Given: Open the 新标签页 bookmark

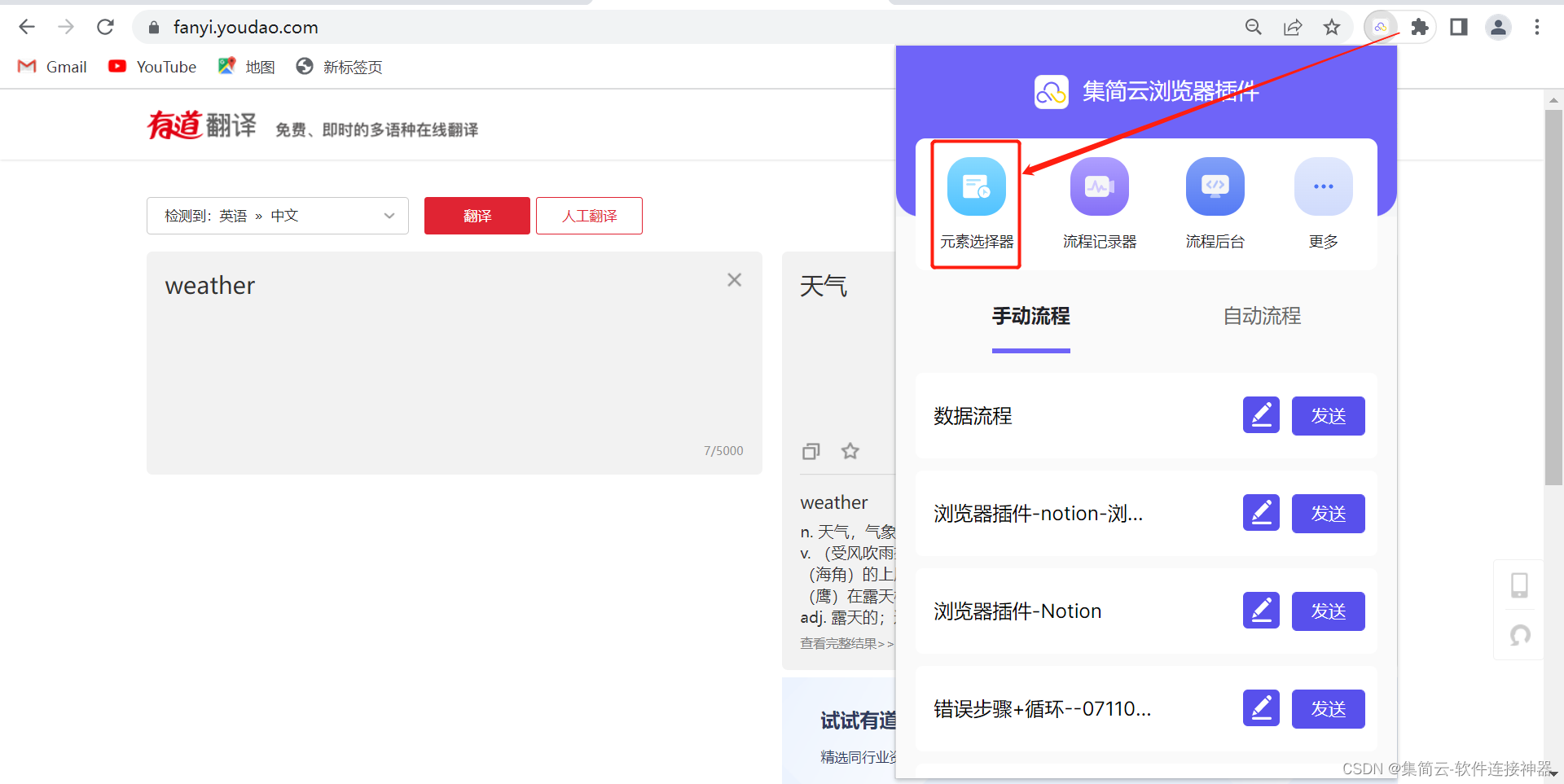Looking at the screenshot, I should click(x=339, y=67).
